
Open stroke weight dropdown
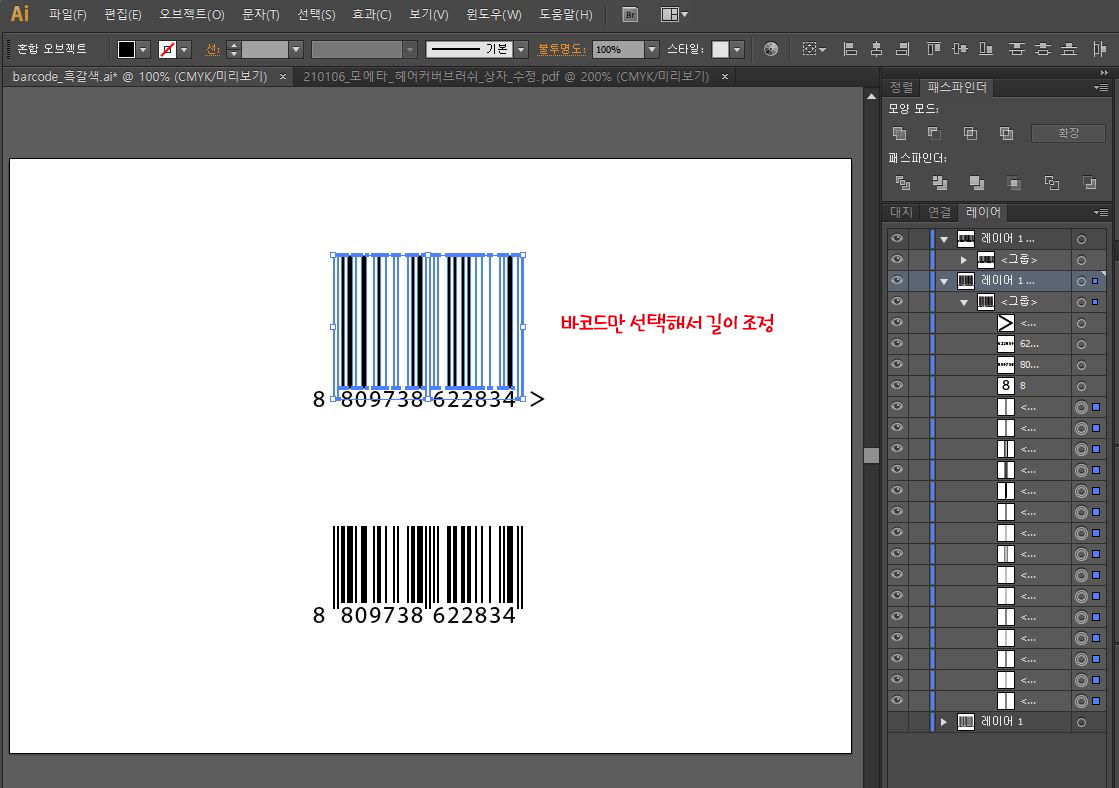click(296, 49)
